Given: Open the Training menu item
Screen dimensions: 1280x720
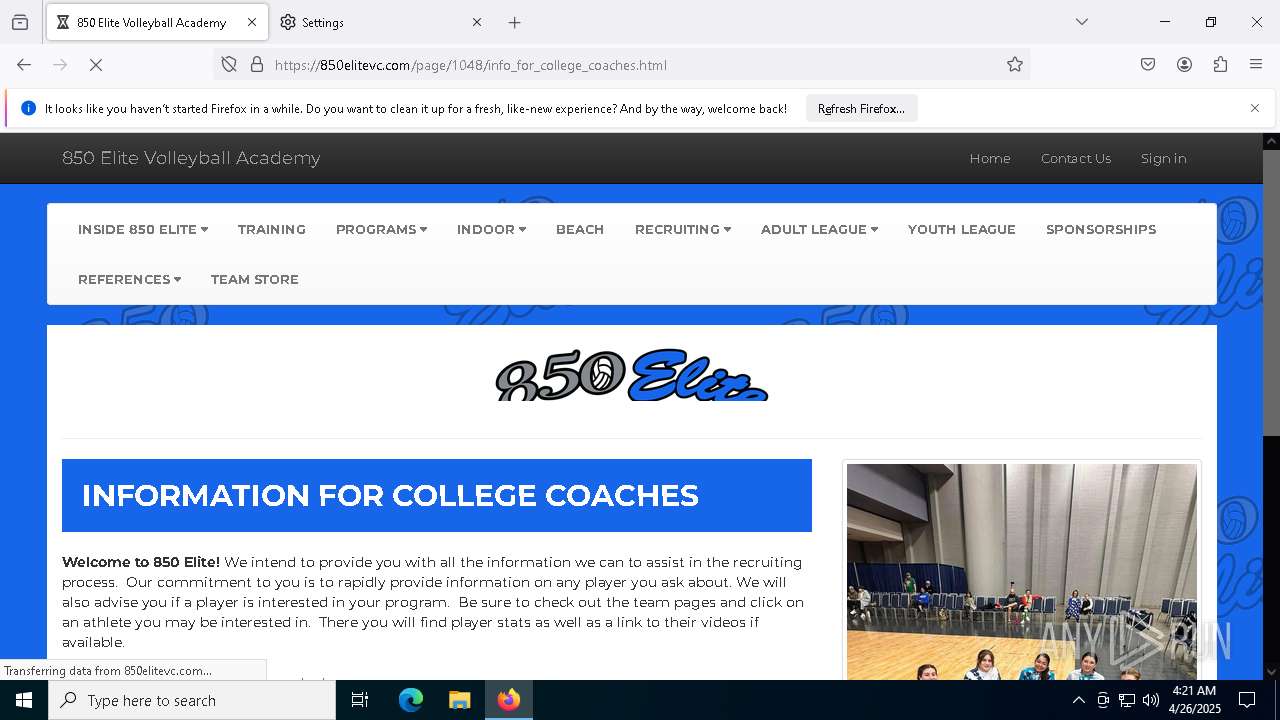Looking at the screenshot, I should point(272,229).
